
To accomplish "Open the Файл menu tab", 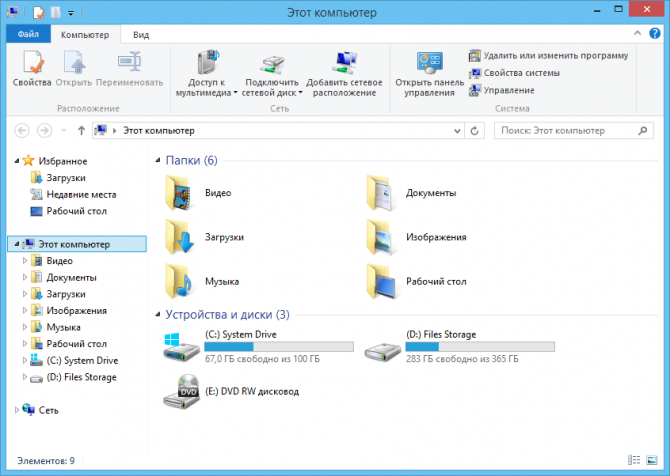I will 28,34.
